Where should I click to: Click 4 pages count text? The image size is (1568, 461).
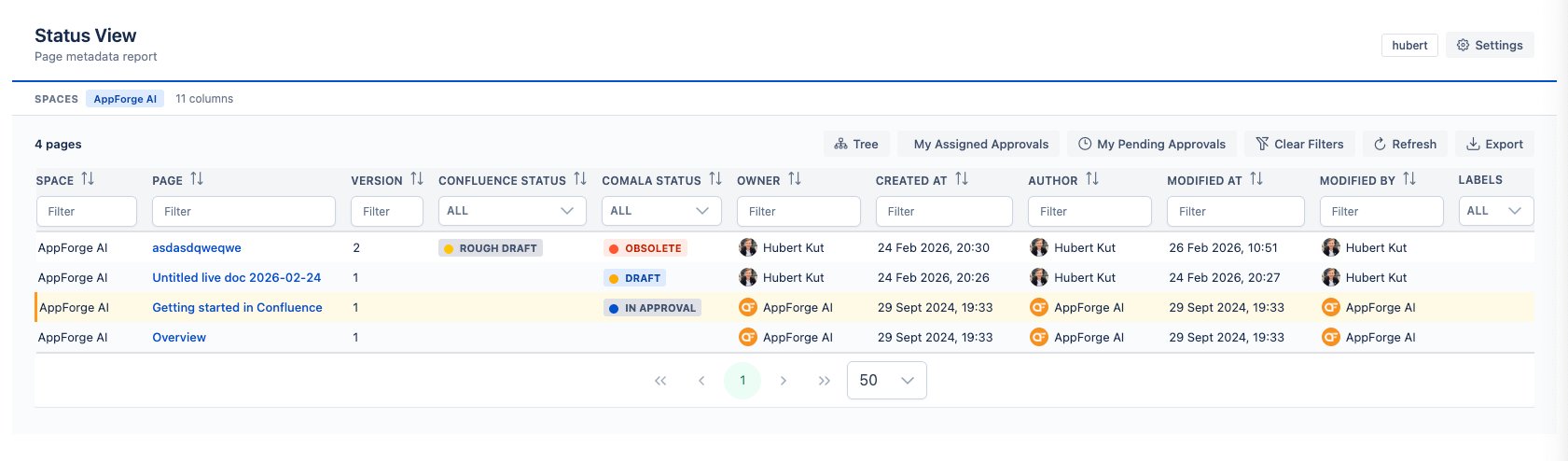[x=58, y=145]
